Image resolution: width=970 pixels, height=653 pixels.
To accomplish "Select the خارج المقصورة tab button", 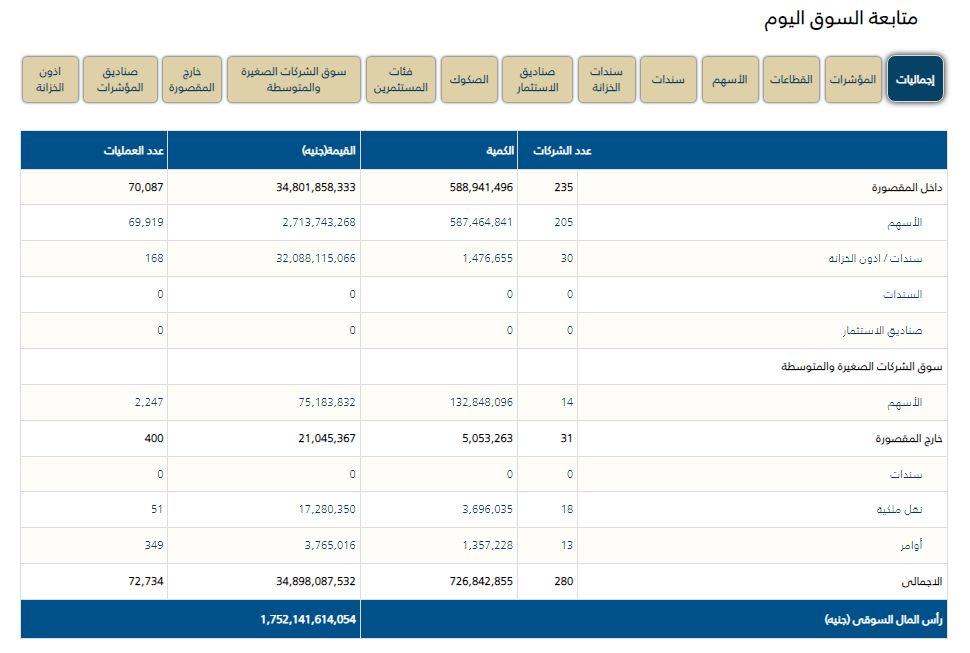I will (x=189, y=80).
